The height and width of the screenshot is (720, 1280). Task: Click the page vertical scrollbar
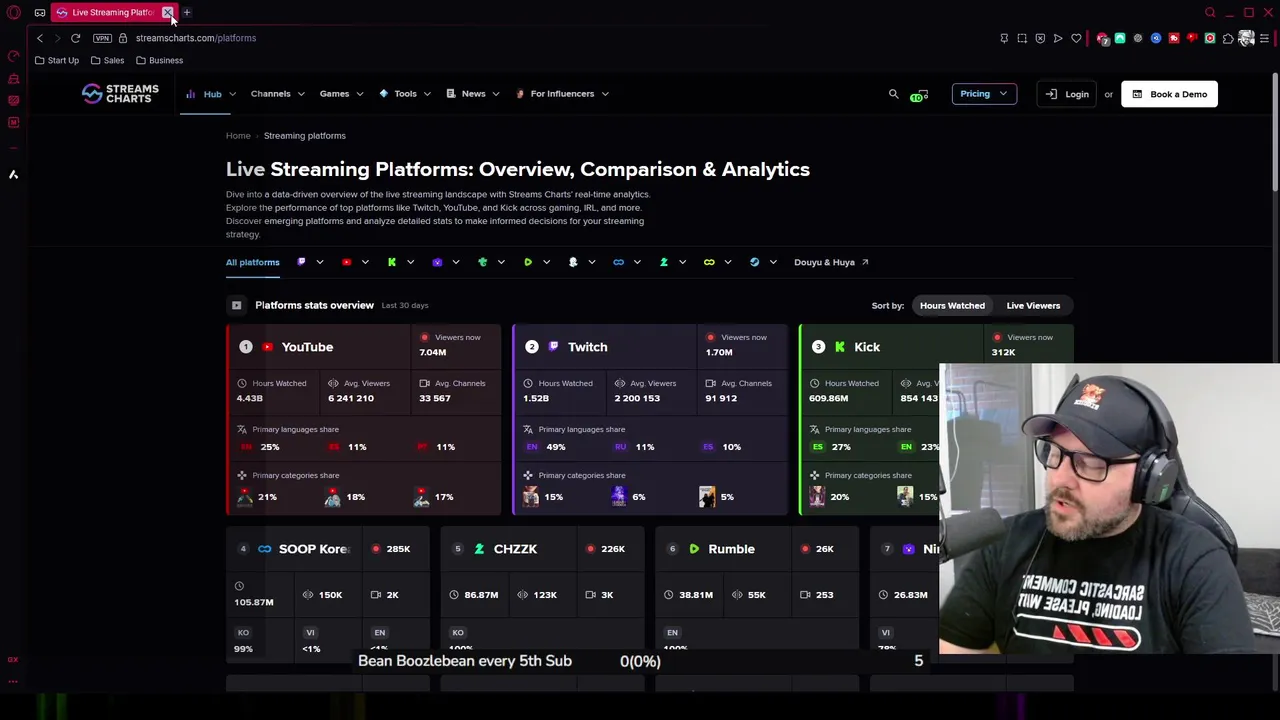(x=1275, y=130)
